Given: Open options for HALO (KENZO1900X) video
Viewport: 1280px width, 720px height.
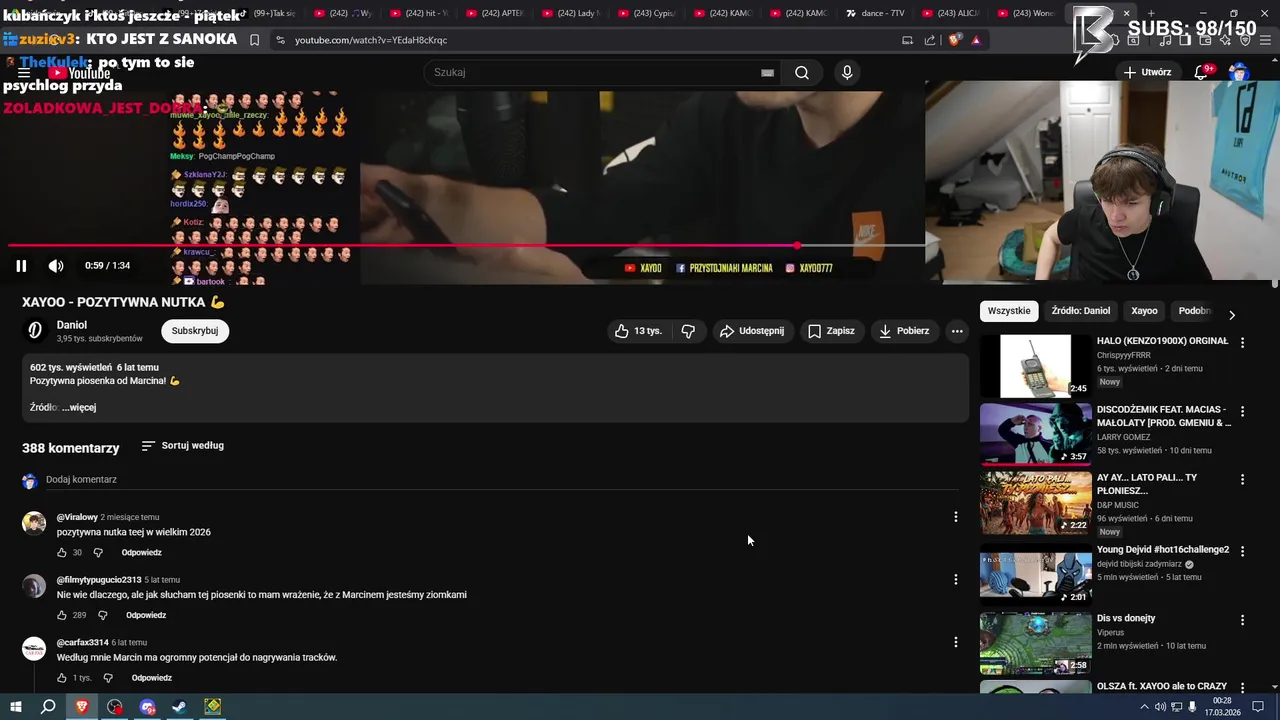Looking at the screenshot, I should pos(1243,342).
